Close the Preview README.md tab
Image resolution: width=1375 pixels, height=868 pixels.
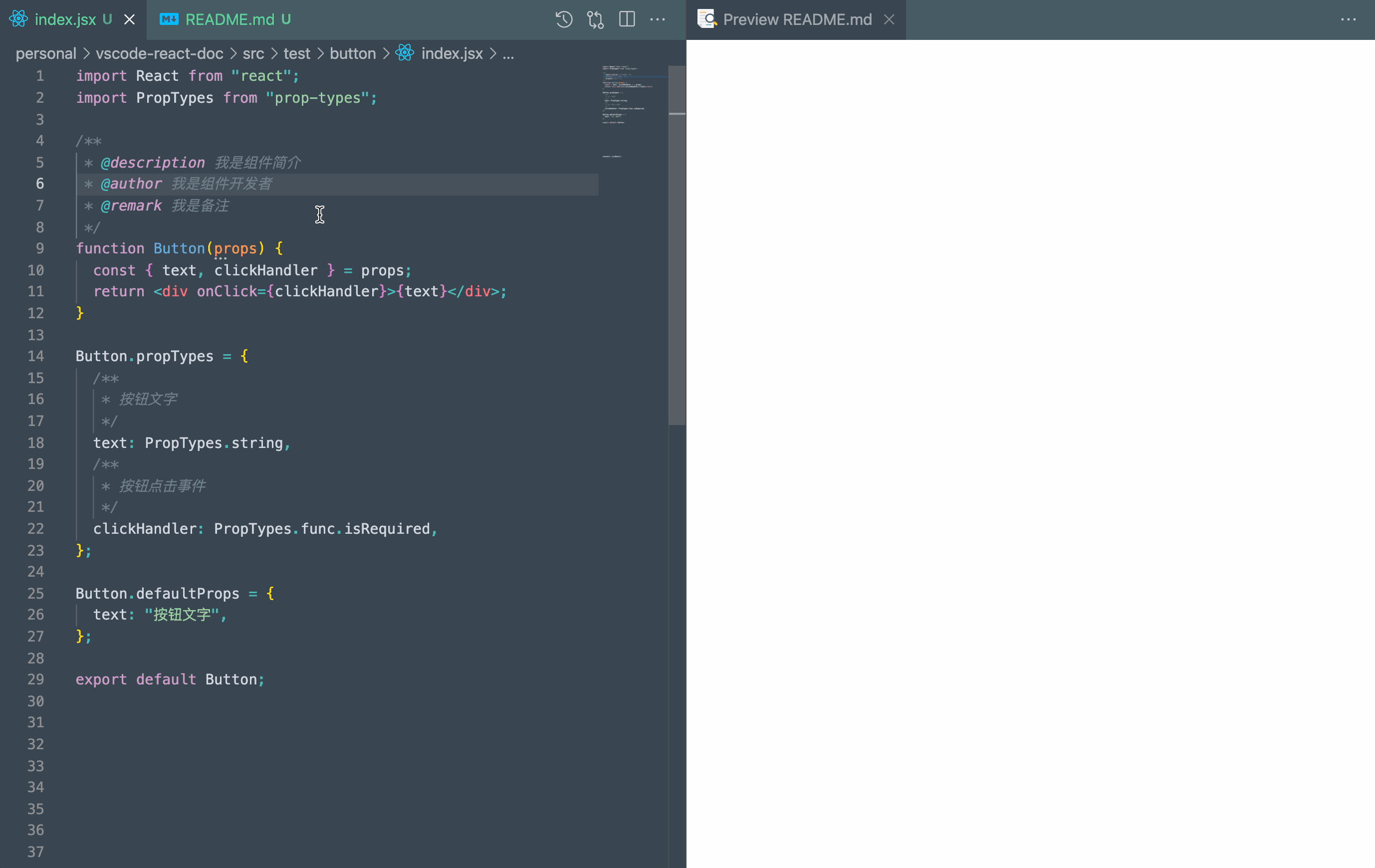[889, 19]
